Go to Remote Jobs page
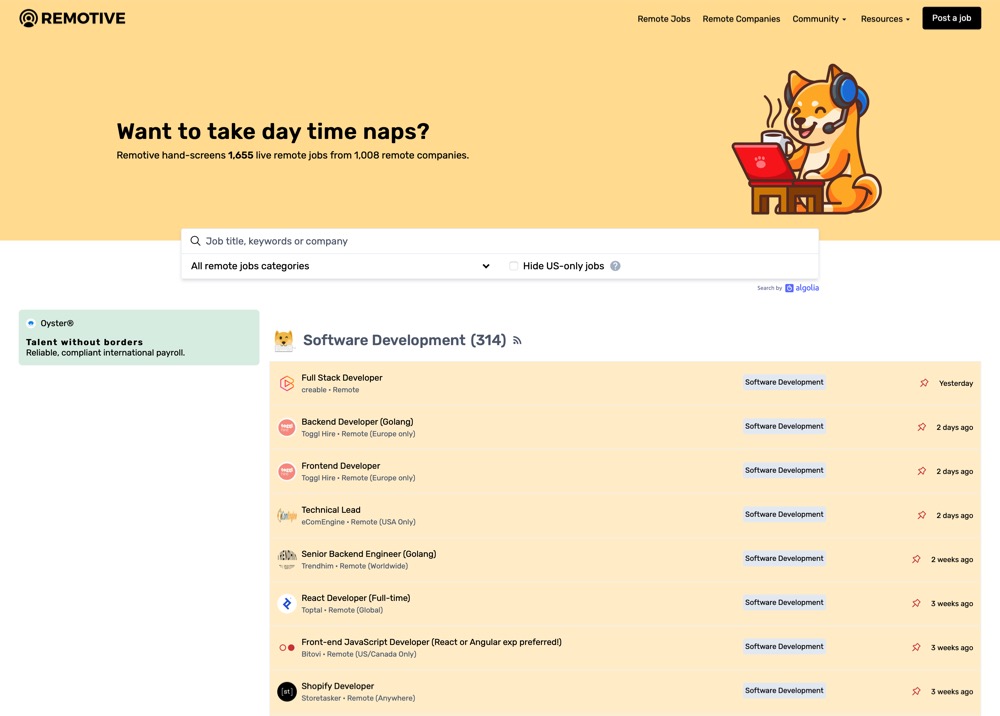The width and height of the screenshot is (1000, 716). click(664, 19)
